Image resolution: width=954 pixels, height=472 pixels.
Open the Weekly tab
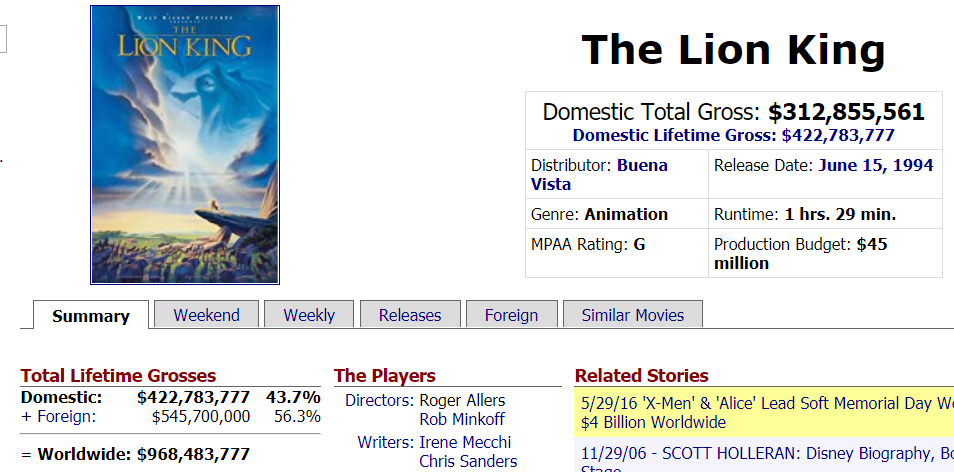click(309, 314)
